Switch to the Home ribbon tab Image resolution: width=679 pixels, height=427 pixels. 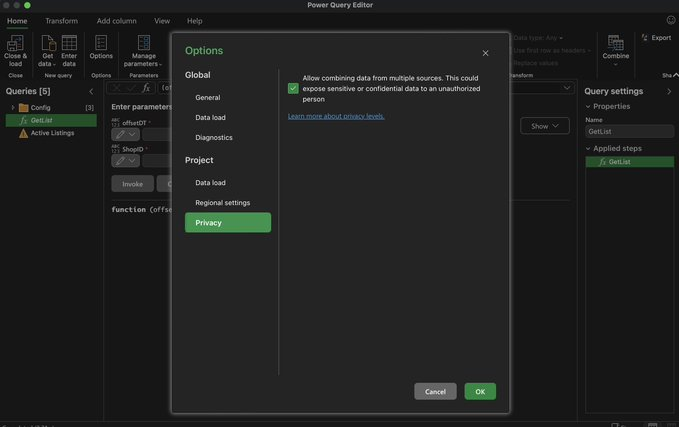tap(17, 21)
